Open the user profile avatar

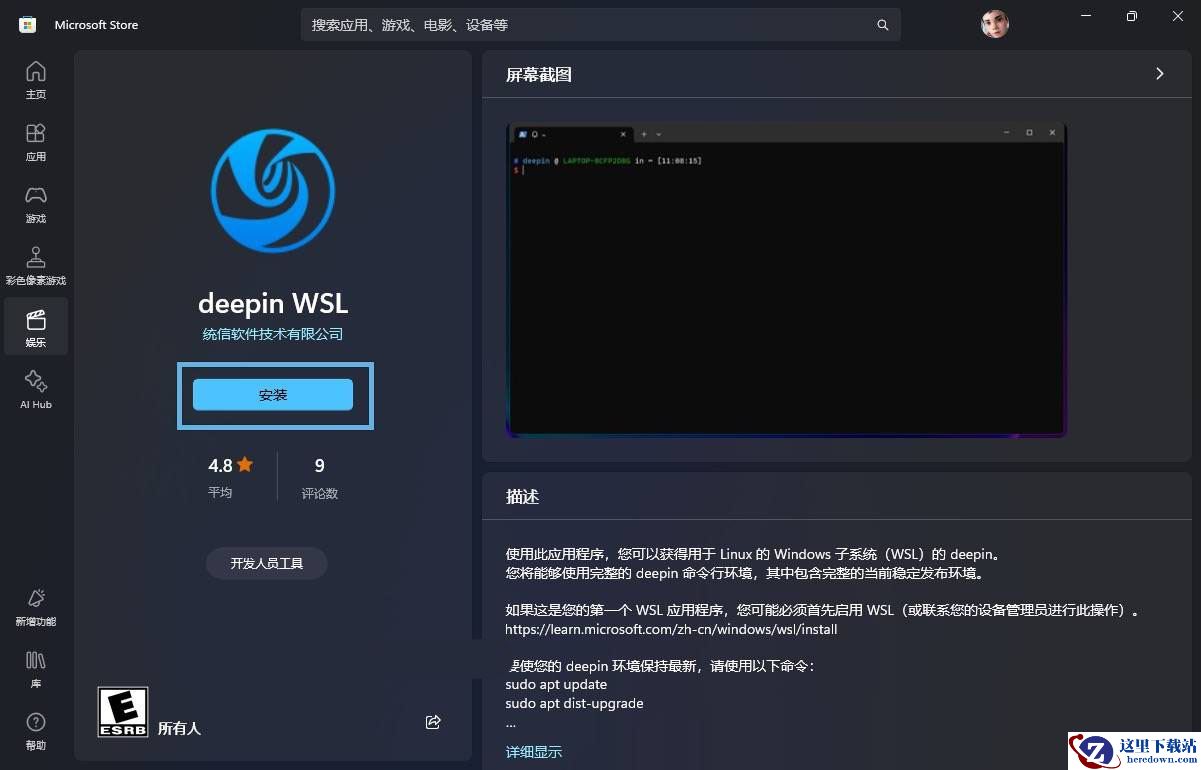click(x=995, y=24)
